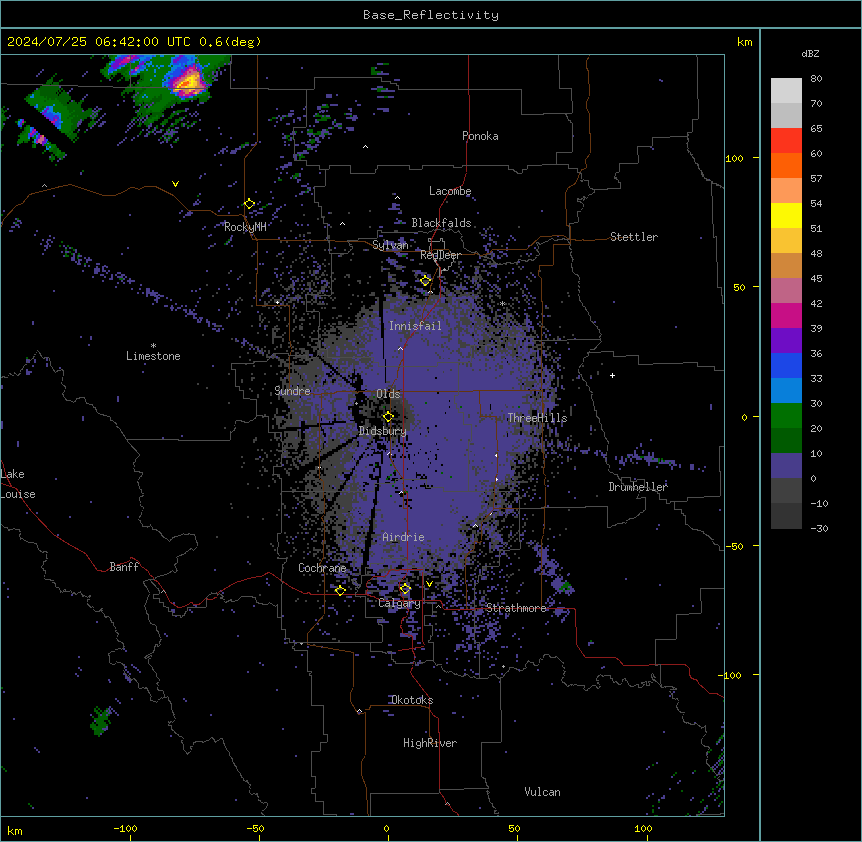Click the yellow v marker east of Calgary
Image resolution: width=862 pixels, height=842 pixels.
click(x=429, y=584)
